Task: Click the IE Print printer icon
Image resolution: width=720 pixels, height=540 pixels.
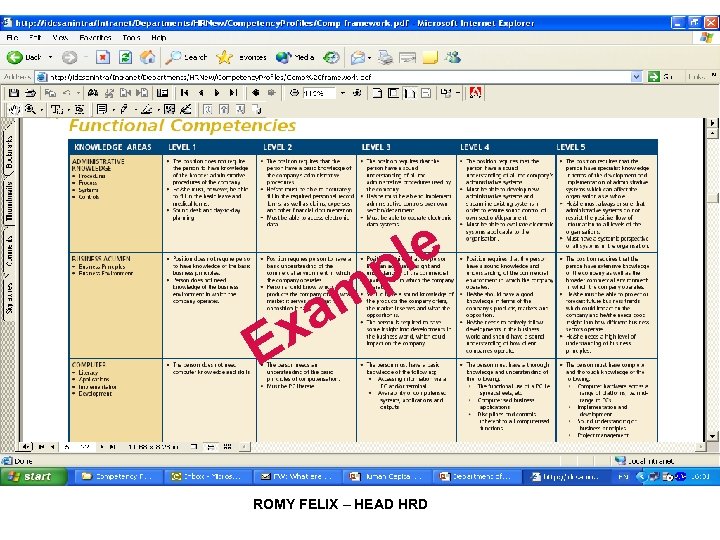Action: tap(385, 57)
